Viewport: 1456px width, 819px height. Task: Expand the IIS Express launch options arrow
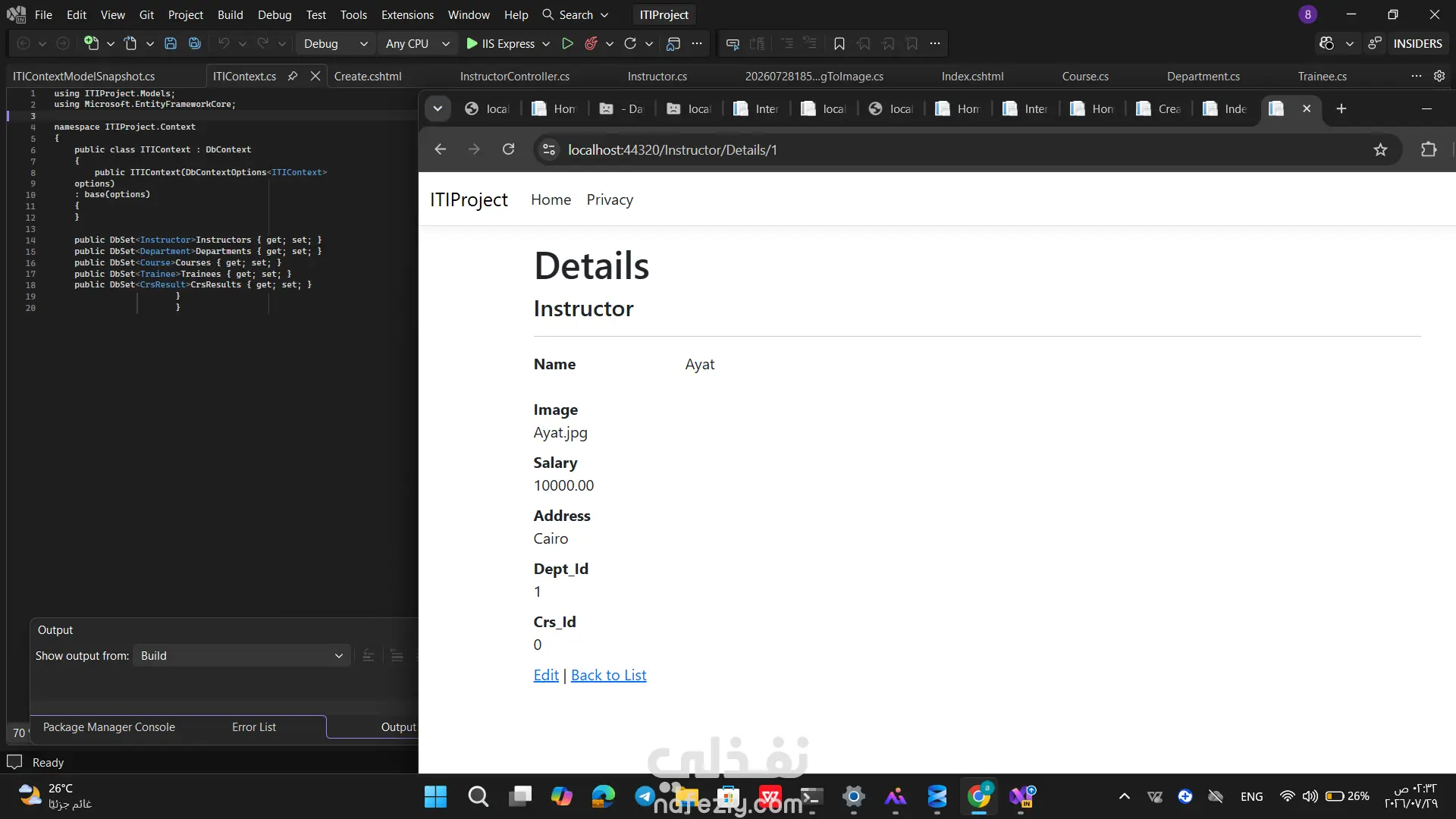point(546,44)
